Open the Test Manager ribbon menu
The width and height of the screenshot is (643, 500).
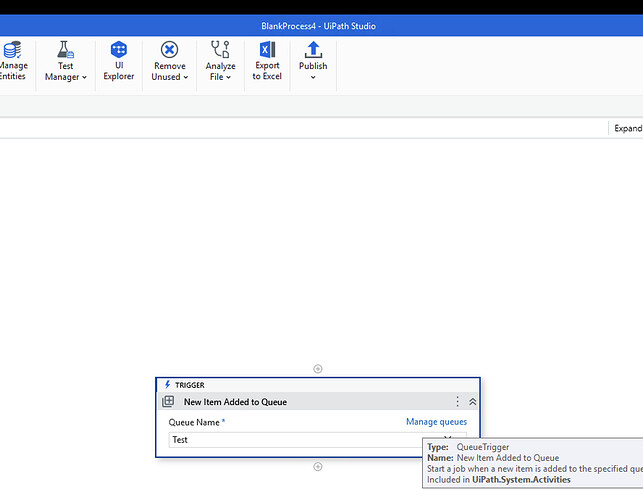pos(66,61)
